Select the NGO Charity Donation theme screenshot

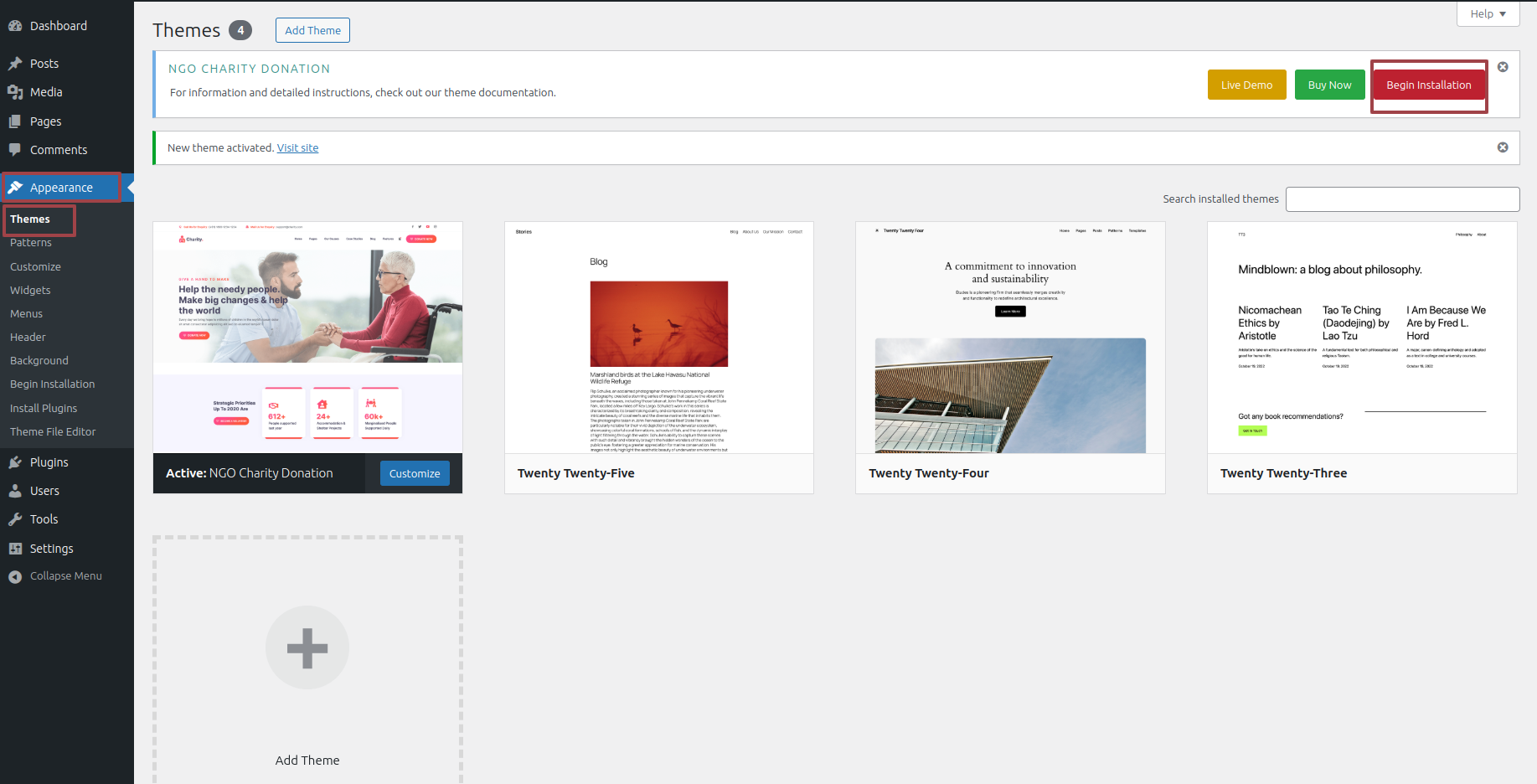(307, 338)
